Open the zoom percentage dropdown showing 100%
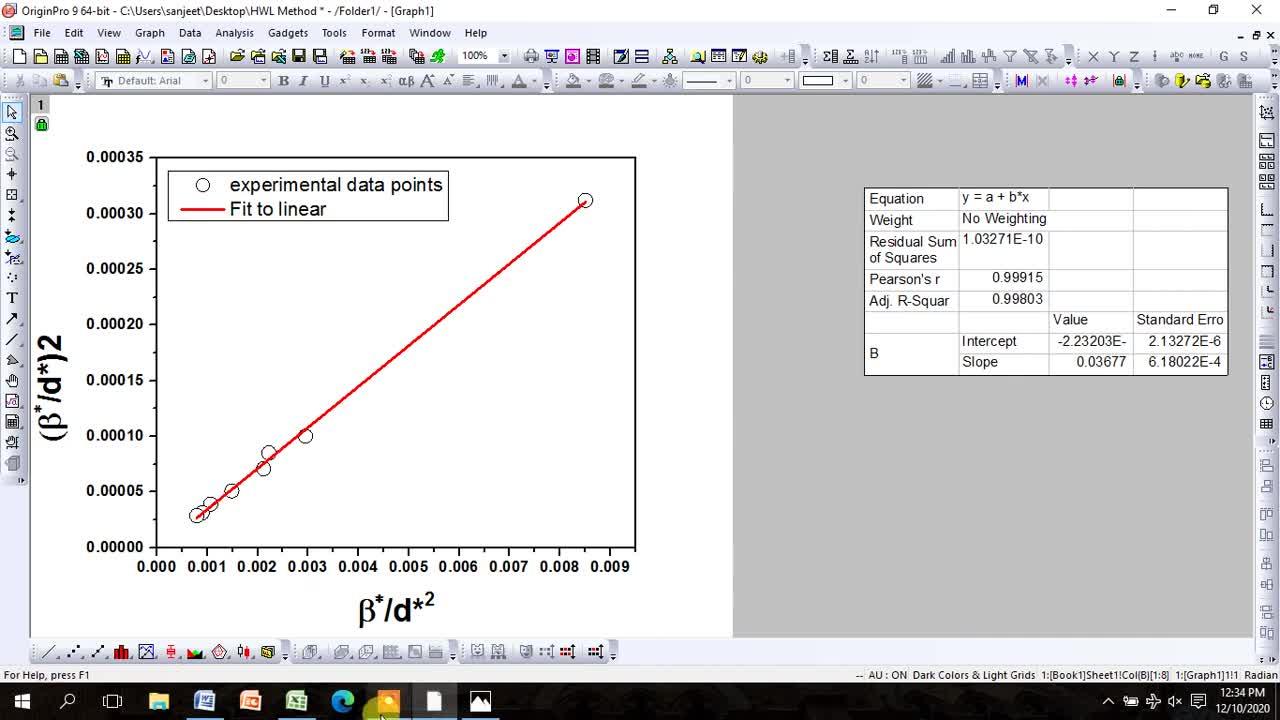Viewport: 1280px width, 720px height. [x=505, y=56]
